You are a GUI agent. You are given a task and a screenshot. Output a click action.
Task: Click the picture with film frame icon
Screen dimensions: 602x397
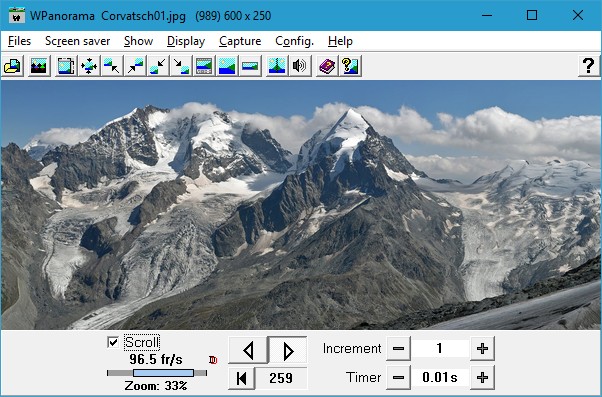click(x=66, y=66)
